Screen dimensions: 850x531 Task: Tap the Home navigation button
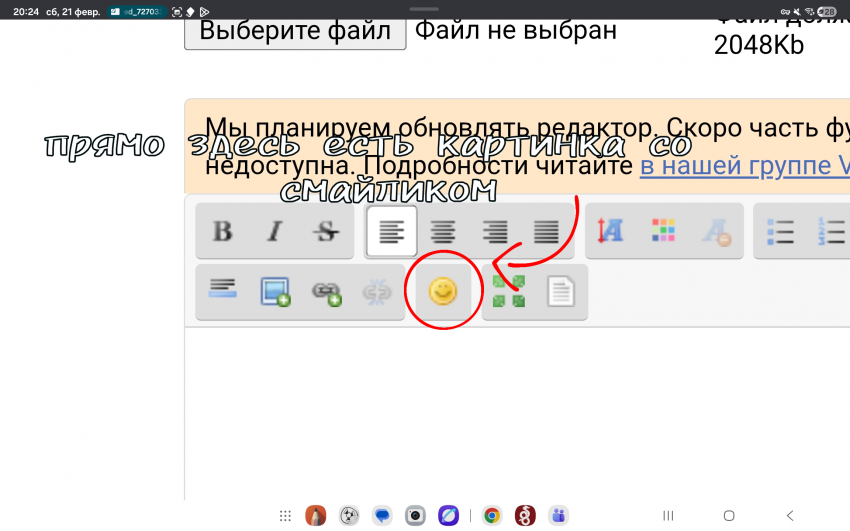pos(729,515)
